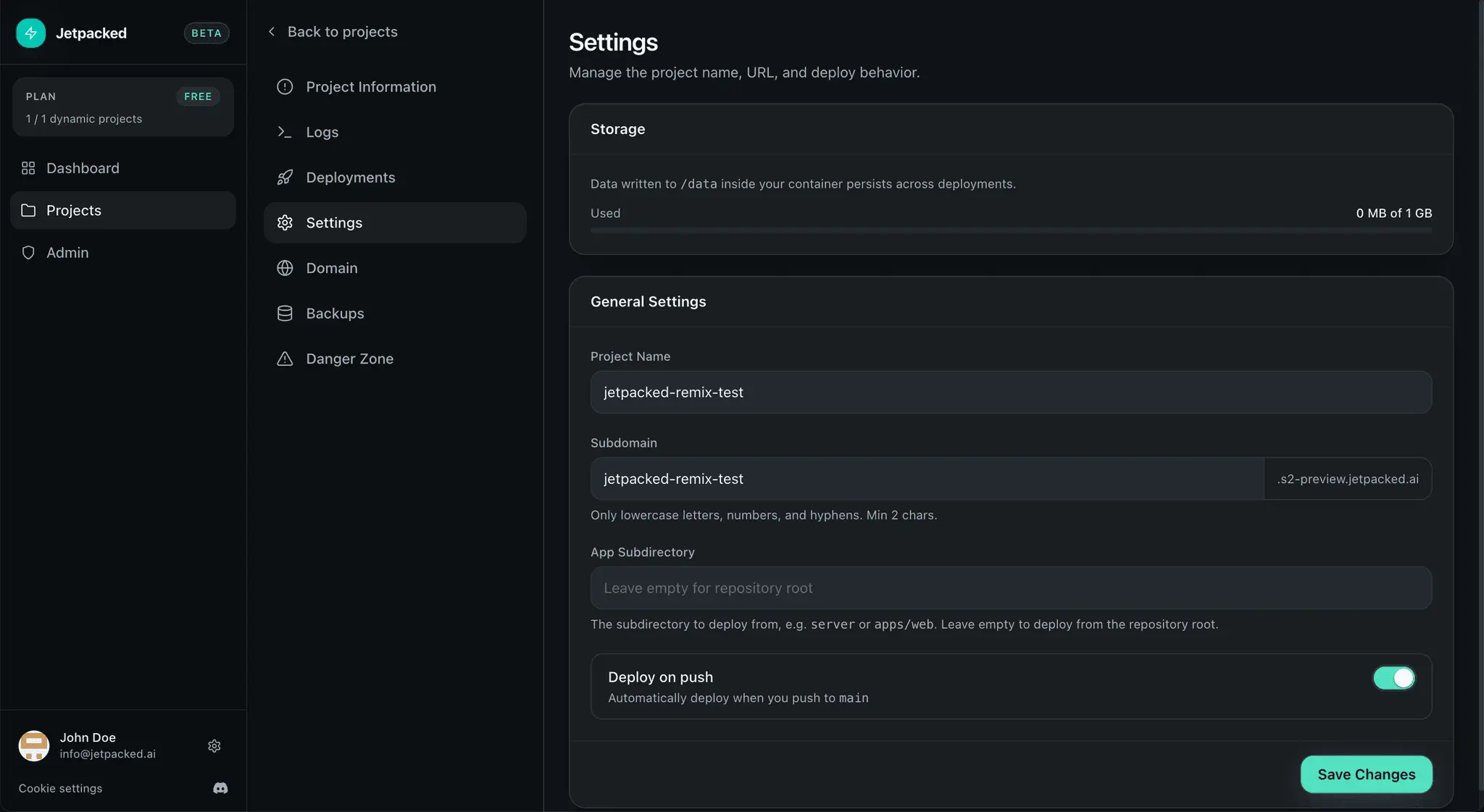Click the Jetpacked lightning bolt logo
The width and height of the screenshot is (1484, 812).
click(30, 33)
